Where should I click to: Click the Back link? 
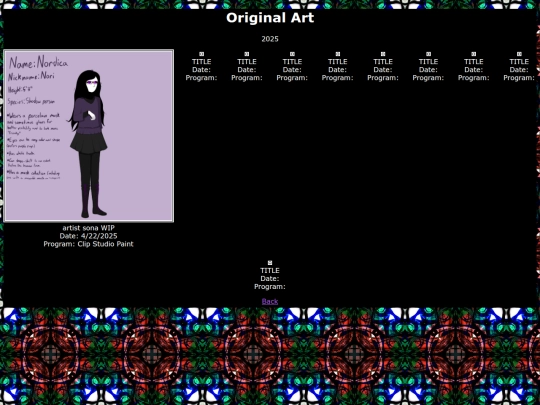(x=270, y=301)
